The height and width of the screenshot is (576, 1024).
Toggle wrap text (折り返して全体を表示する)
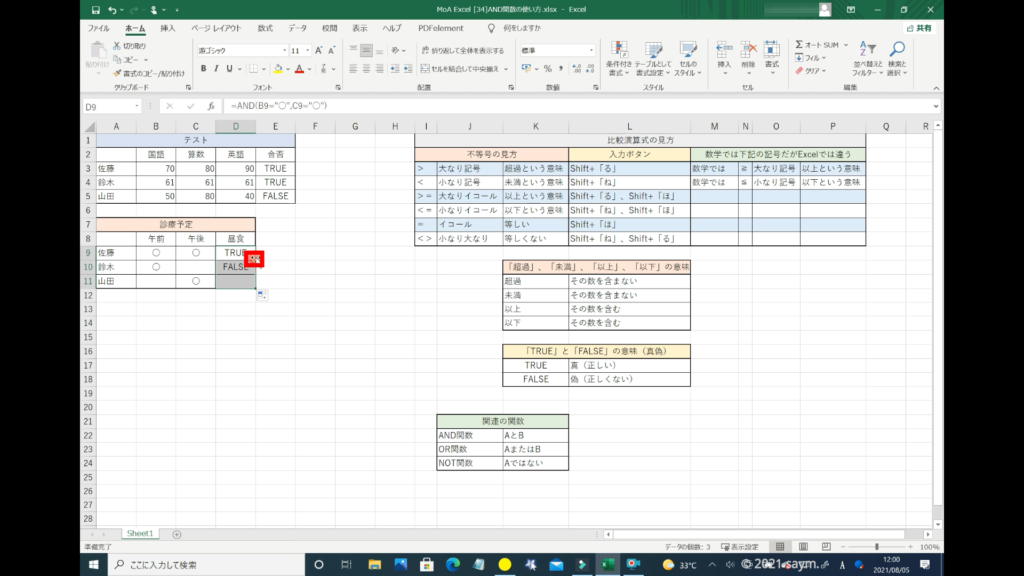(462, 50)
